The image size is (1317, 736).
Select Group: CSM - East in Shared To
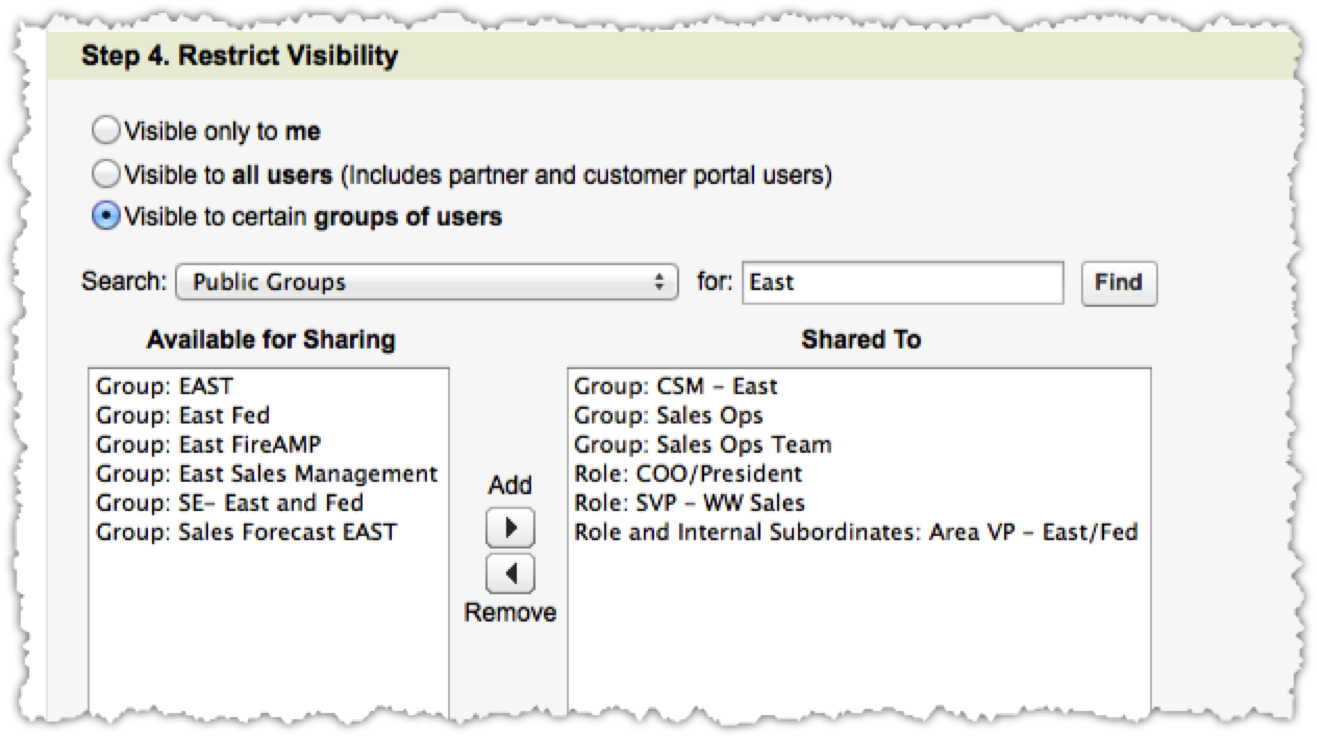click(675, 386)
